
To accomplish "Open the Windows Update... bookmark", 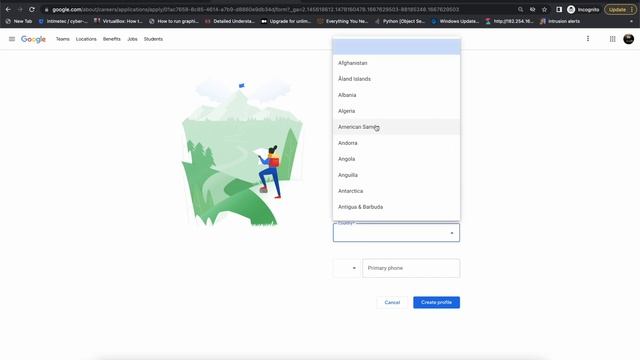I will (455, 21).
